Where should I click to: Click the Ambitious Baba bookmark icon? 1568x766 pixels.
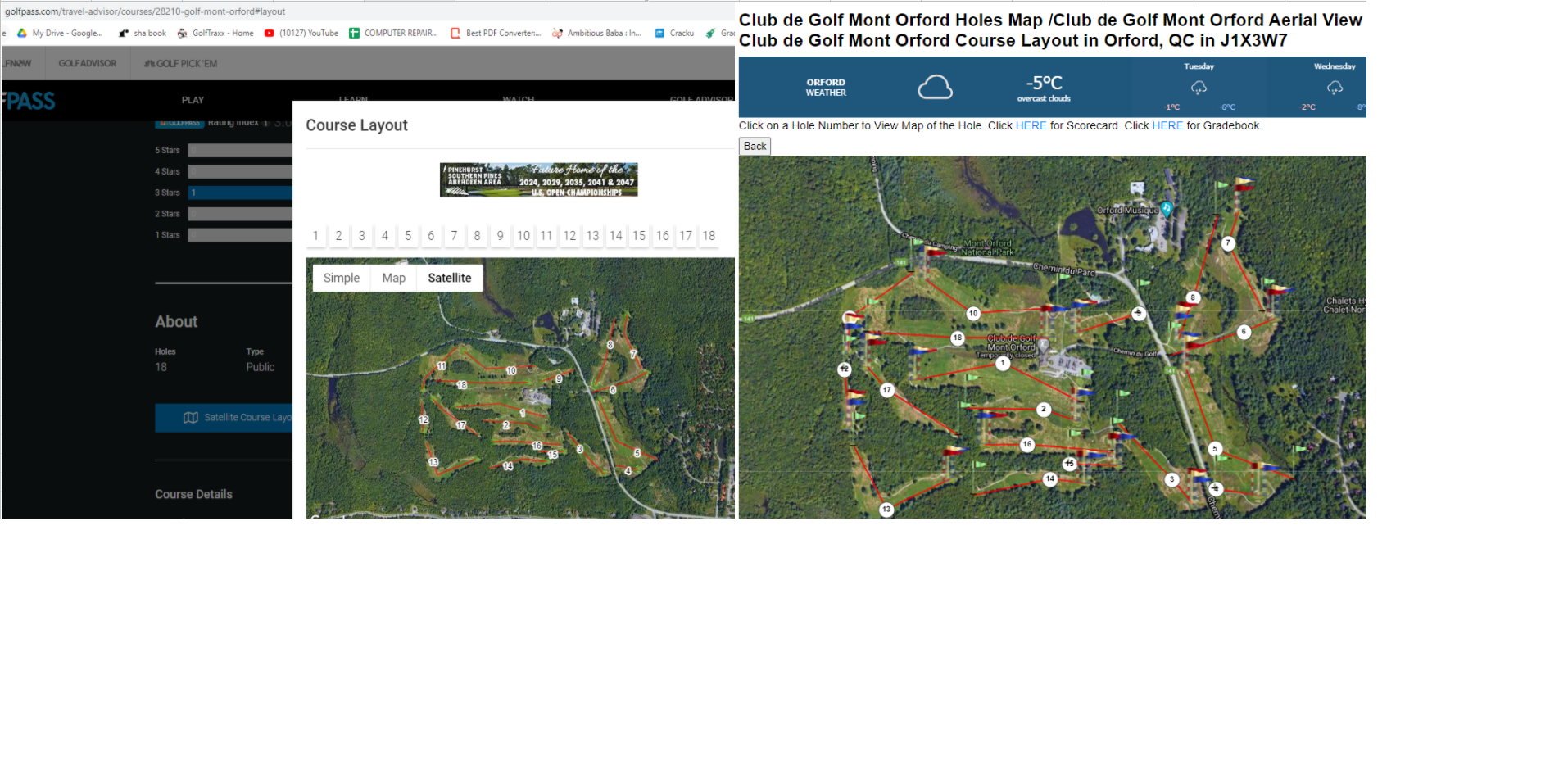(x=557, y=34)
